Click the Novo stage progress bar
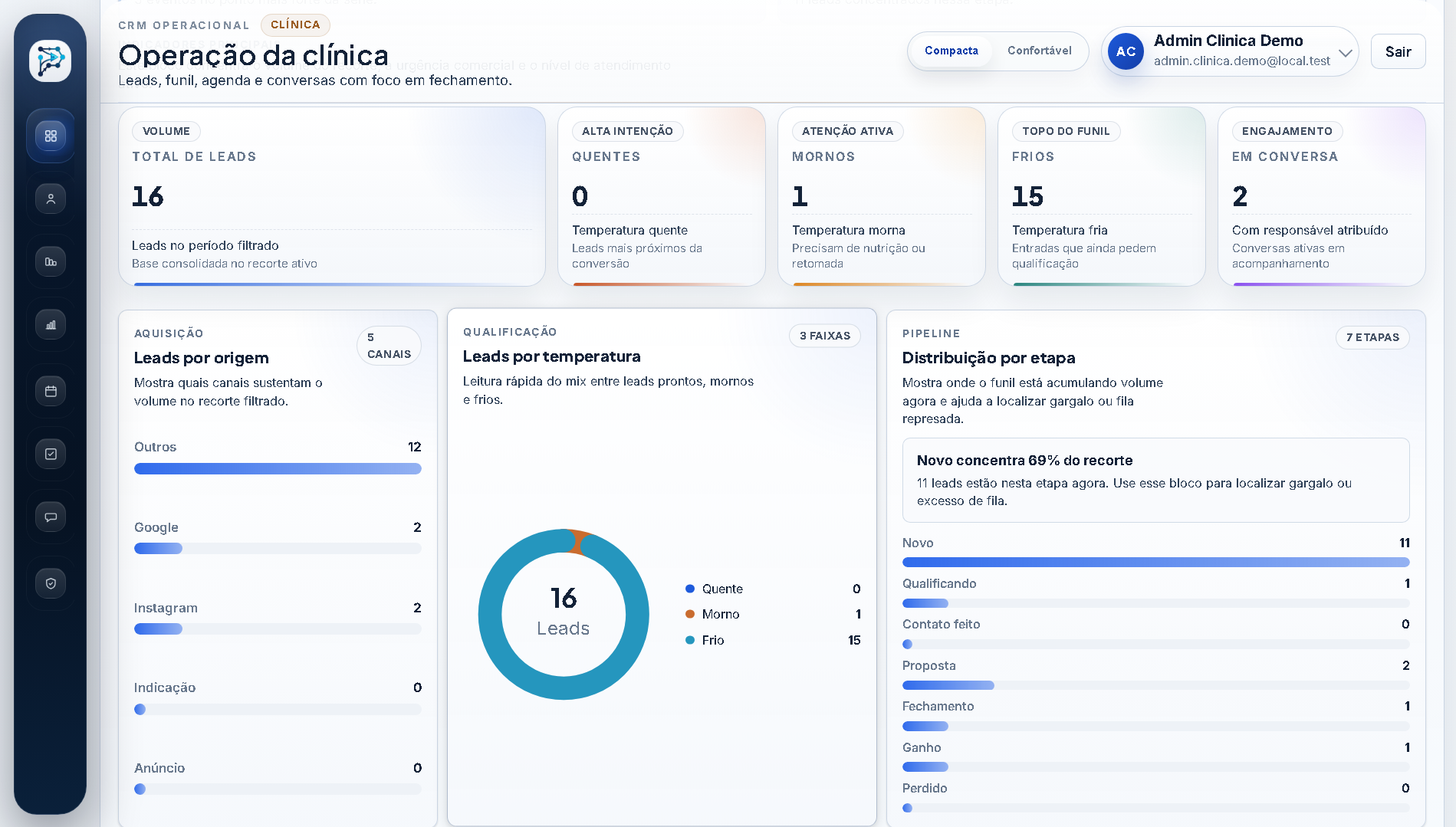This screenshot has width=1456, height=827. coord(1155,562)
